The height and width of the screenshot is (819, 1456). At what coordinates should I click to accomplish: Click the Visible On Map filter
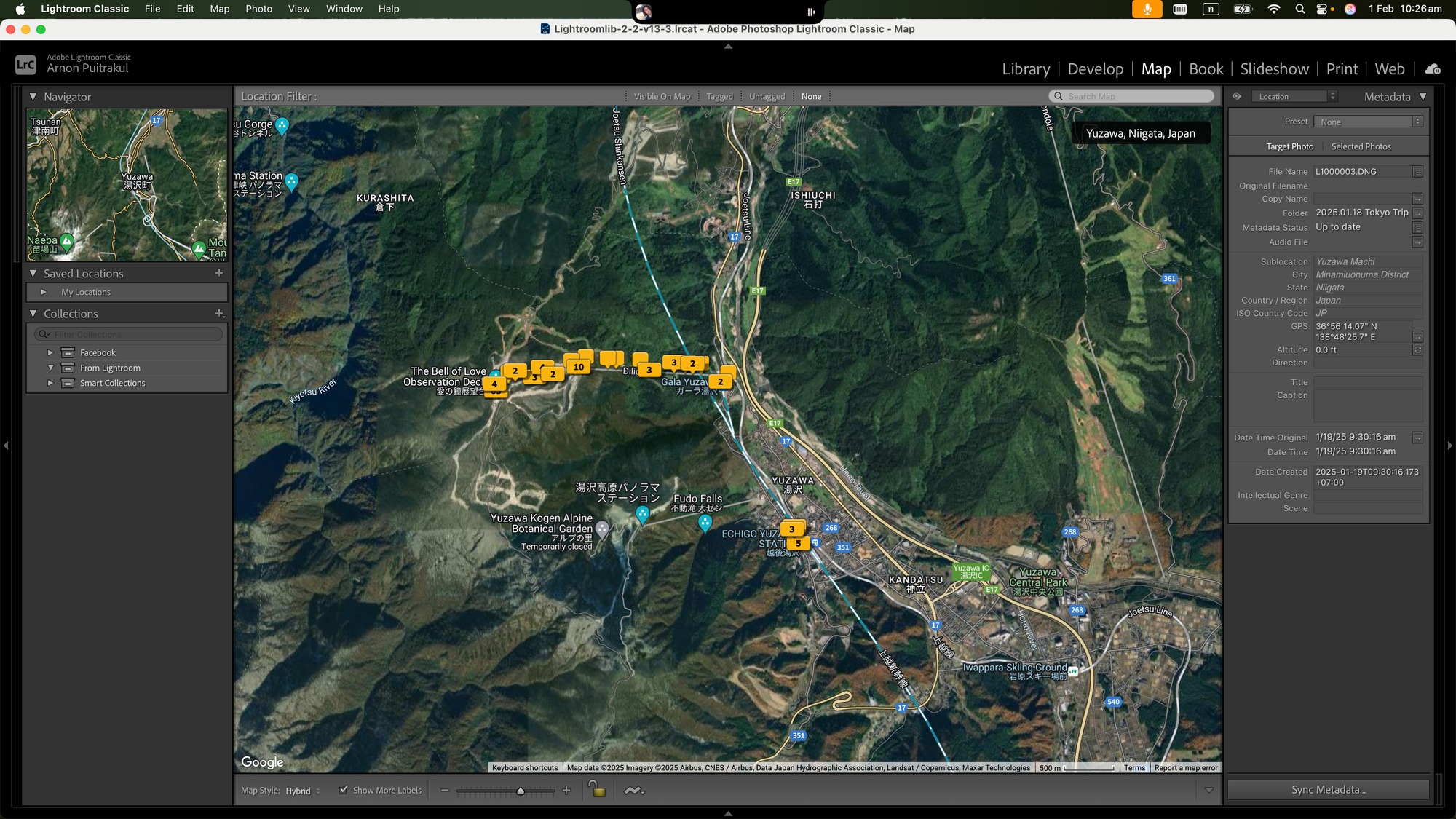[x=661, y=95]
